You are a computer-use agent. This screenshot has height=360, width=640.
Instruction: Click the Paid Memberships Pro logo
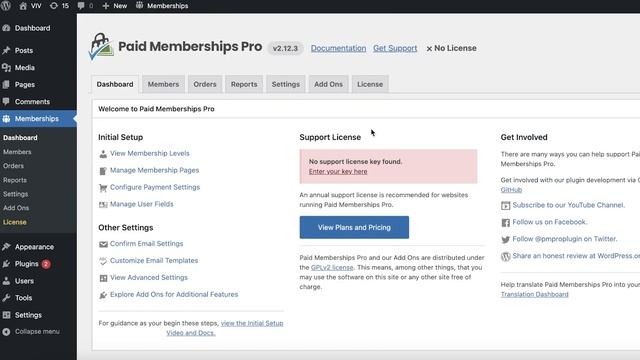pos(101,47)
